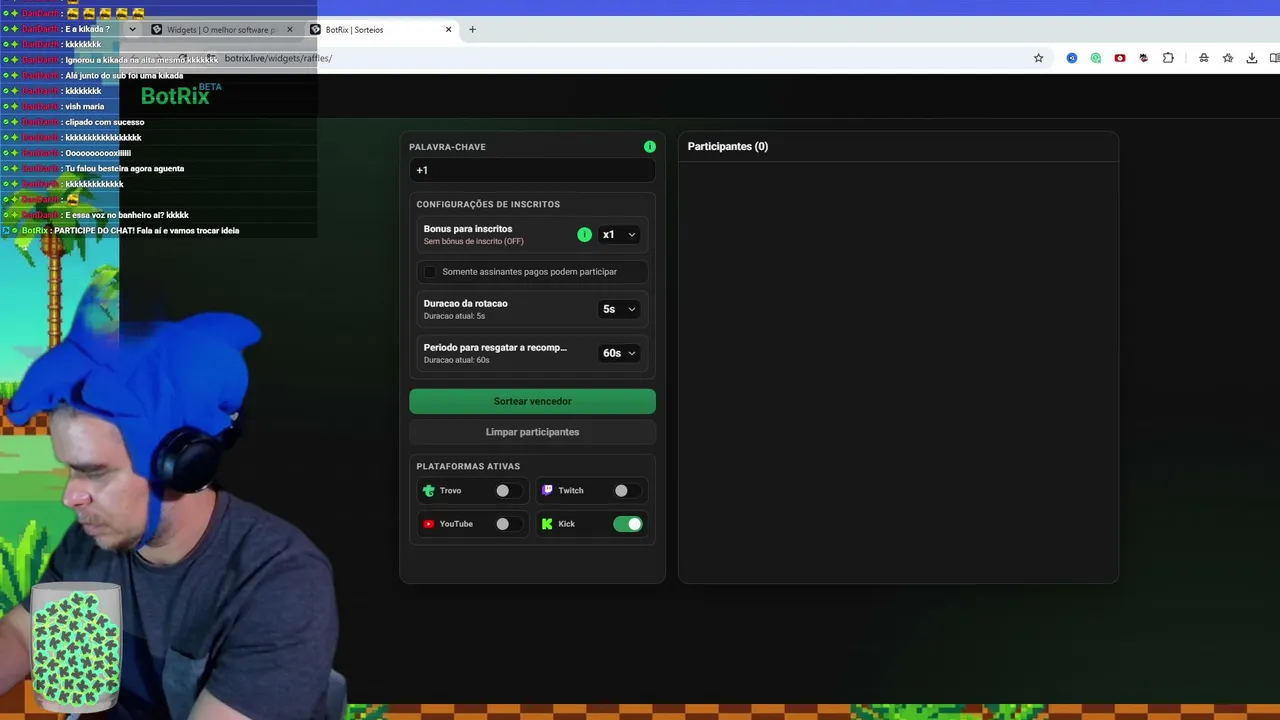Click the Sortear vencedor button
Image resolution: width=1280 pixels, height=720 pixels.
tap(532, 401)
